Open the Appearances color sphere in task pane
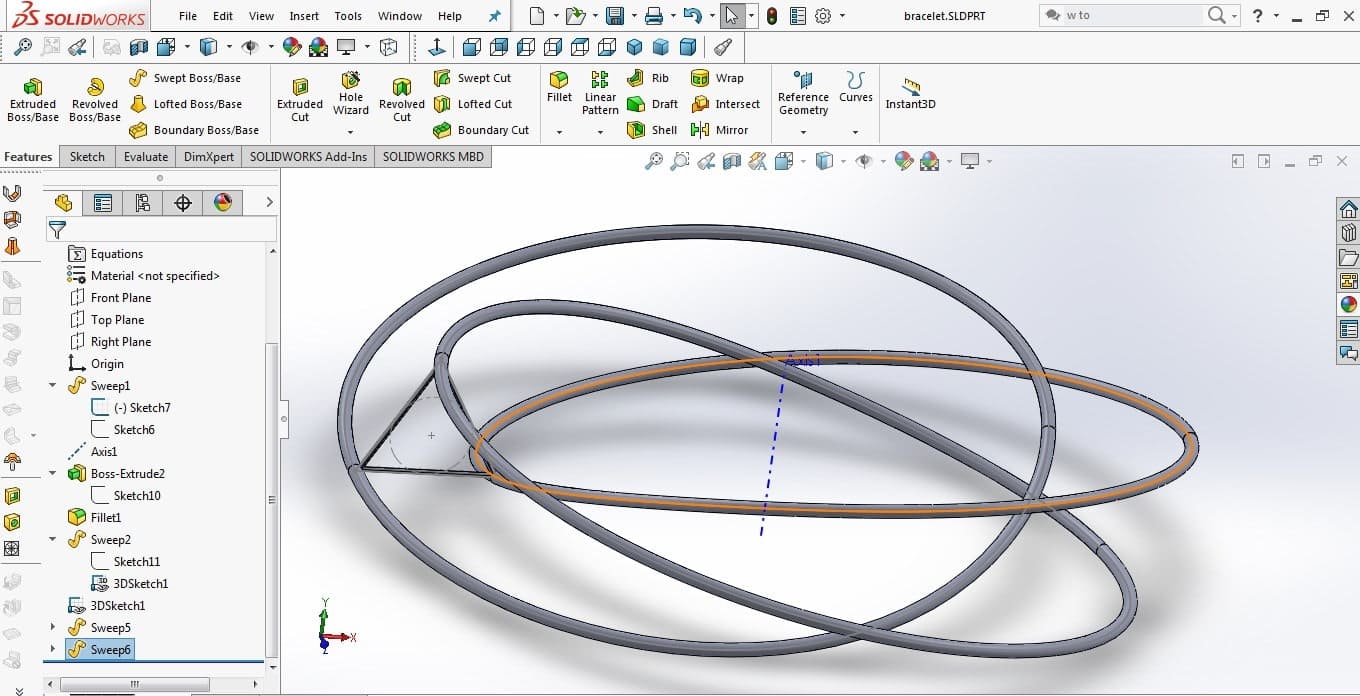 (1348, 304)
